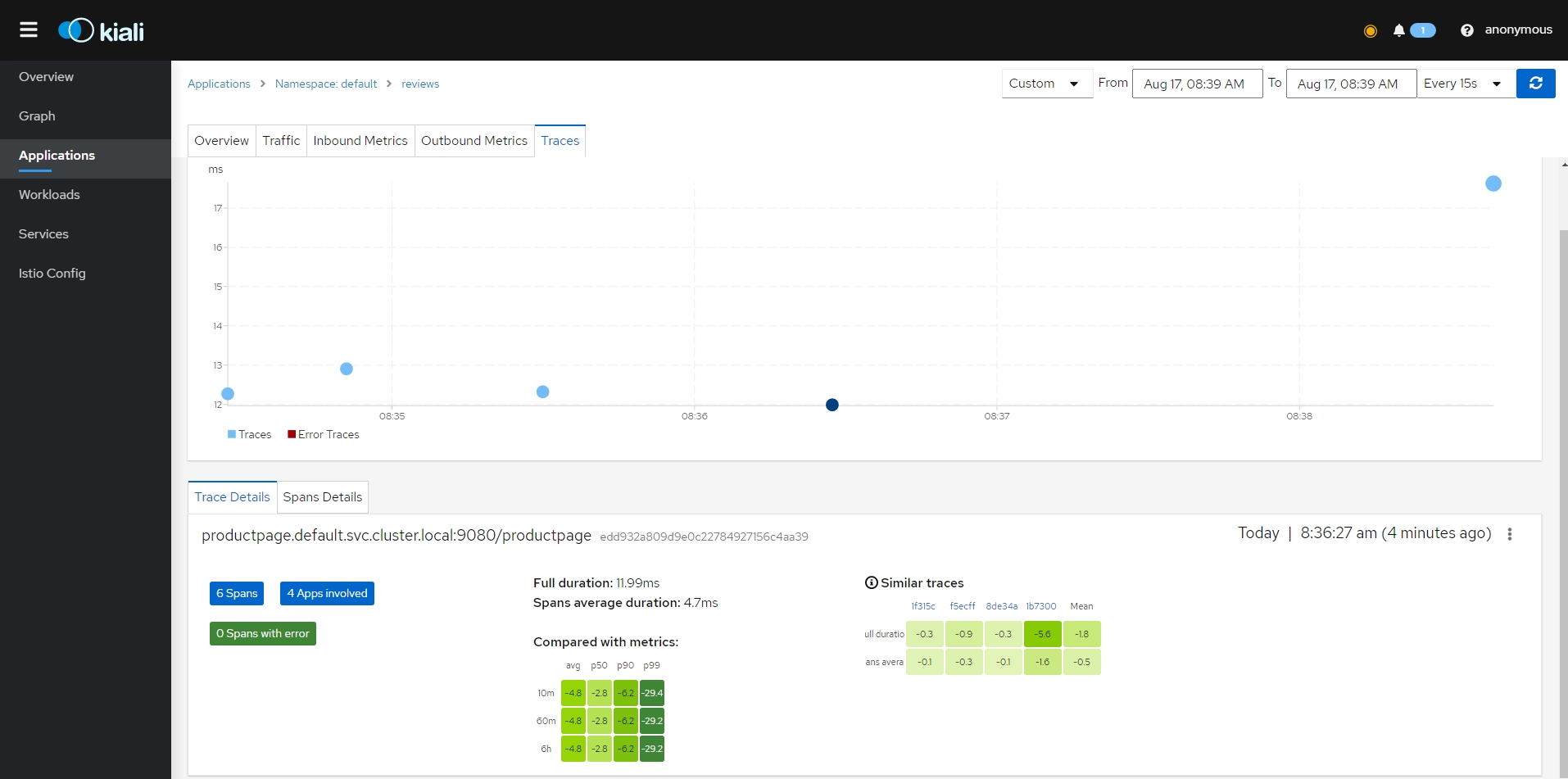
Task: Click the Namespace: default breadcrumb link
Action: coord(326,84)
